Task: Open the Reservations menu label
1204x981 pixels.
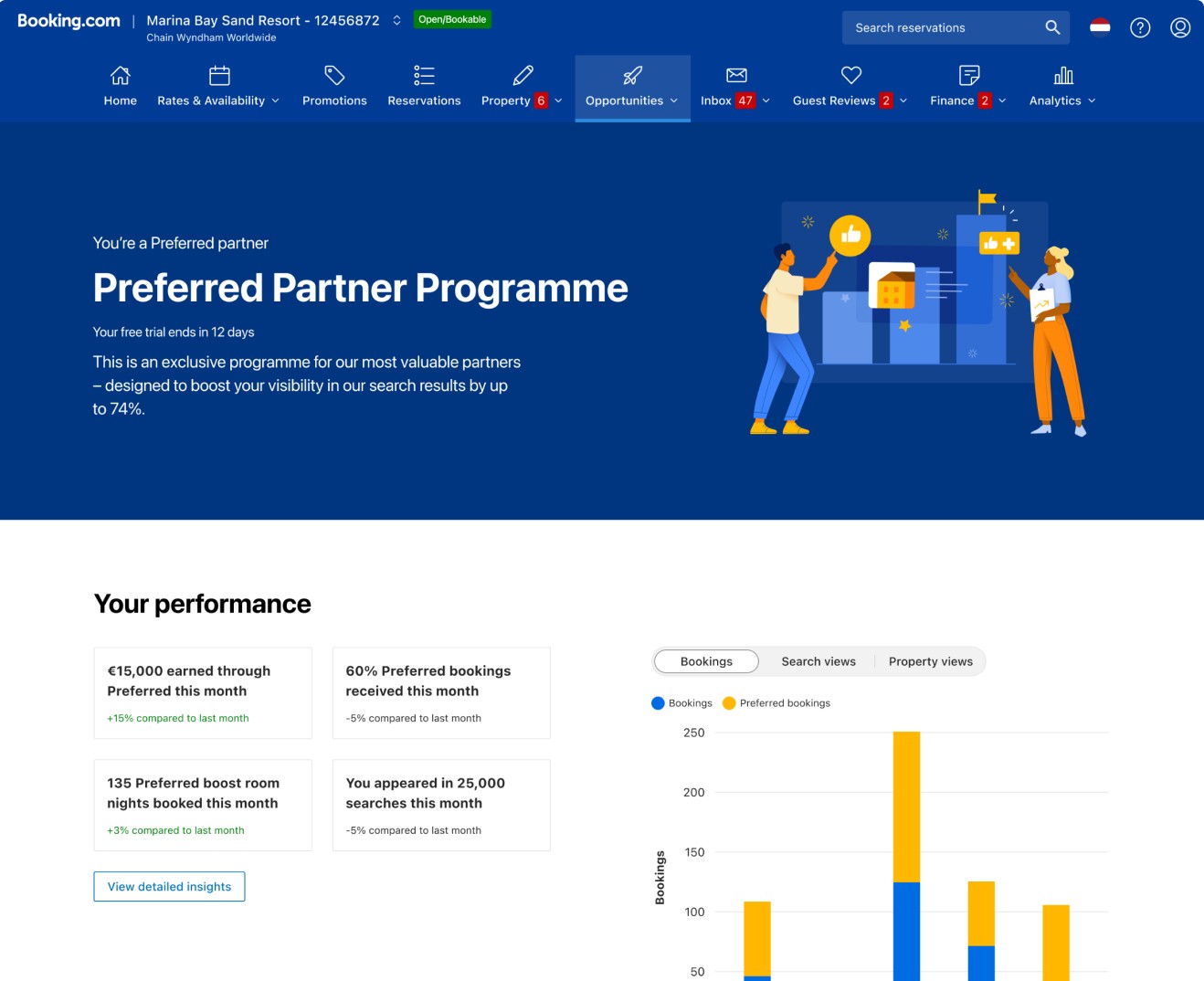Action: coord(424,100)
